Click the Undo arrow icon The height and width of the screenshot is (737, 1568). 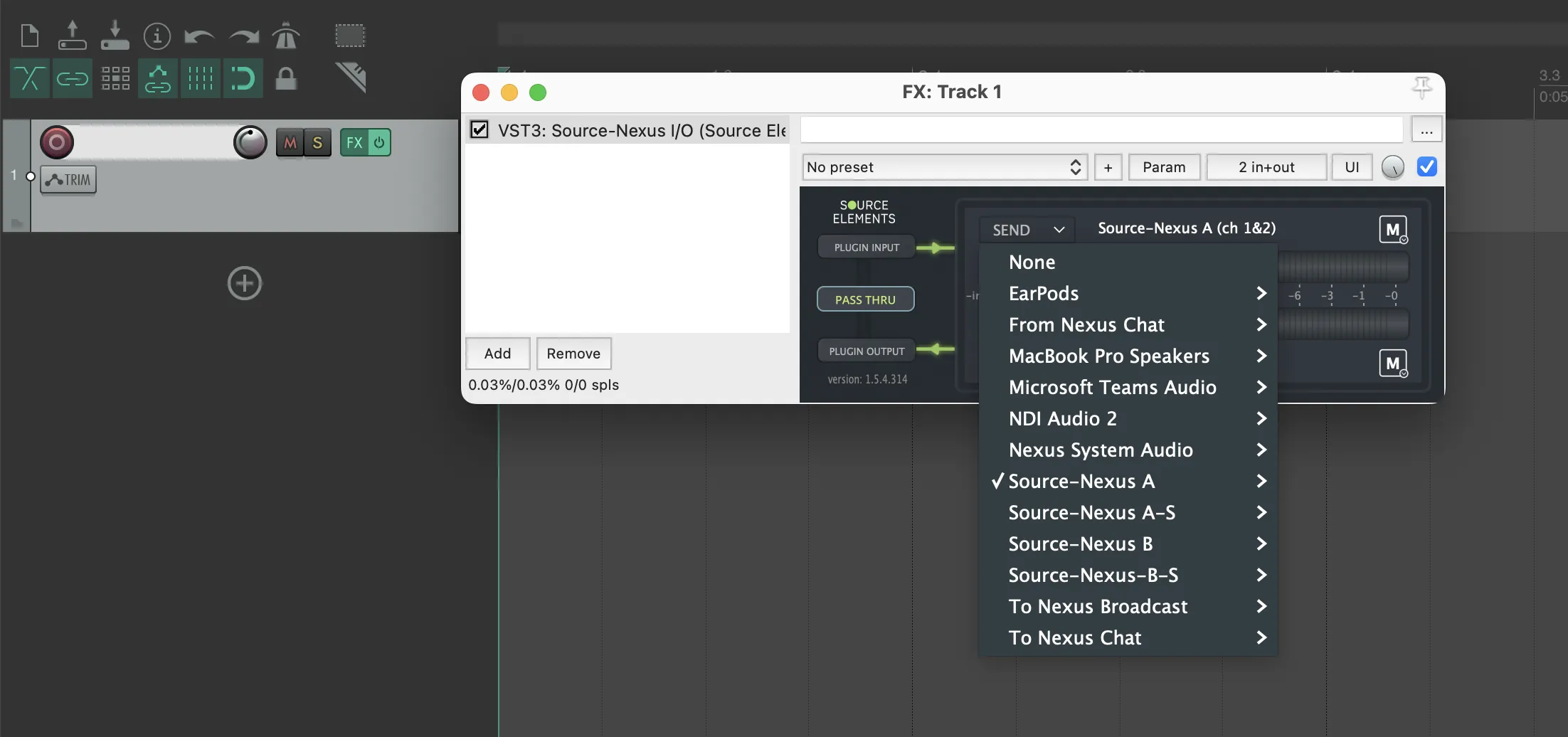199,36
